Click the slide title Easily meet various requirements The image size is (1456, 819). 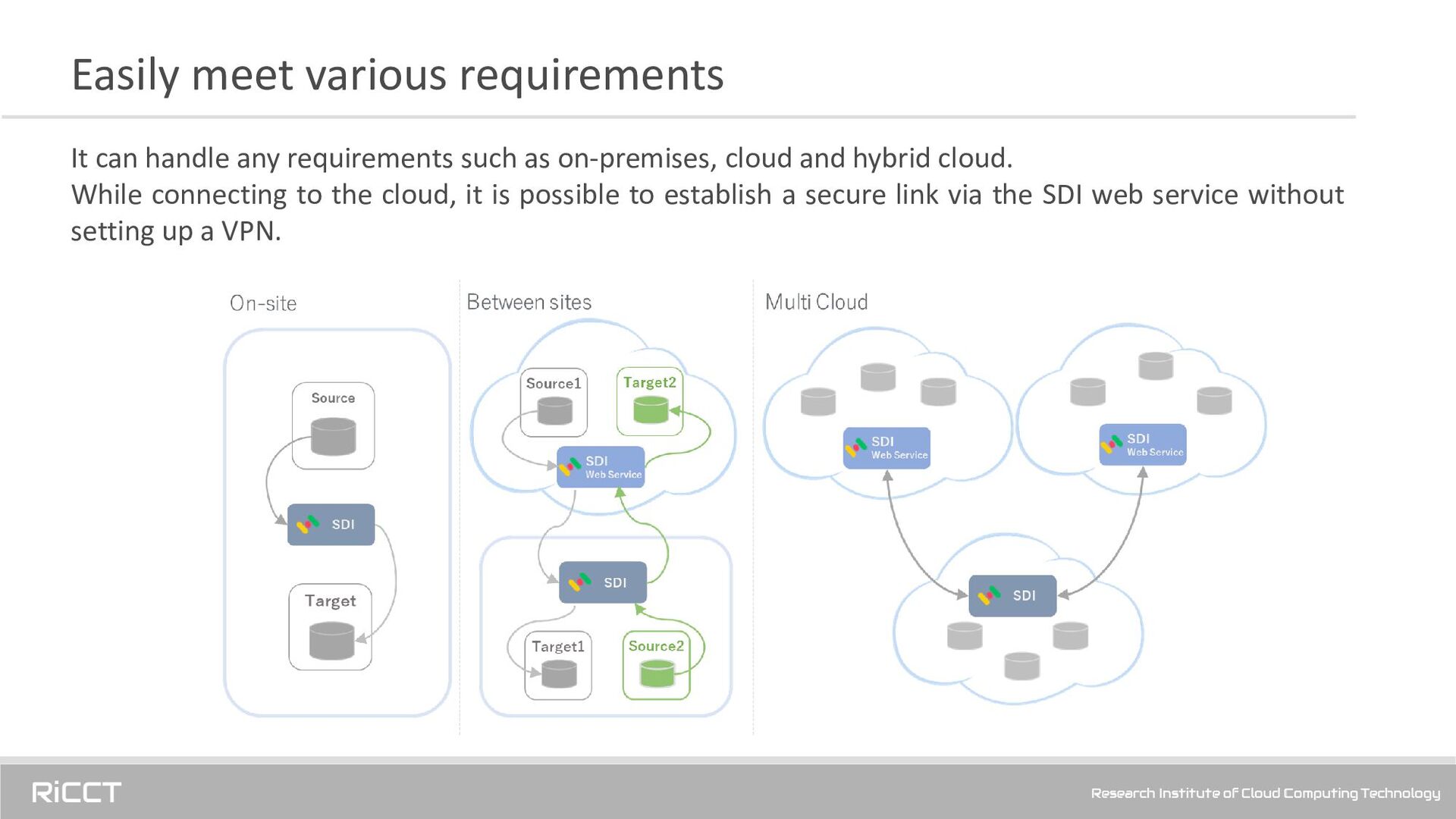397,75
